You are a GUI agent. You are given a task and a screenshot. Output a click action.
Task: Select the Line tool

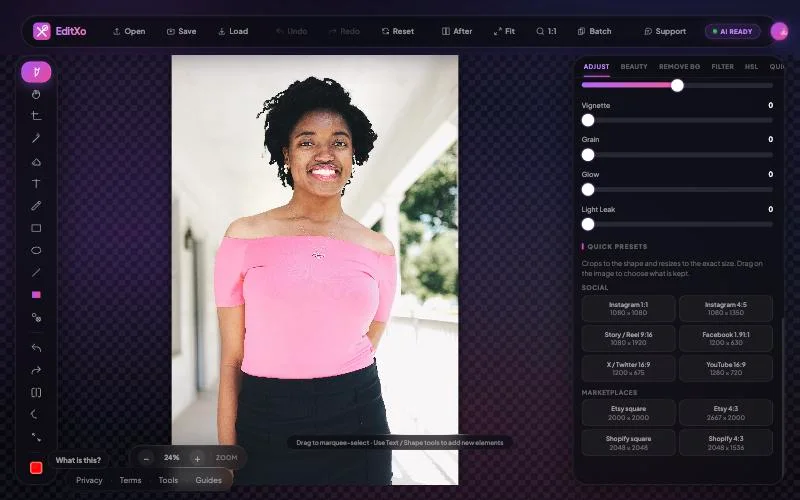tap(36, 272)
